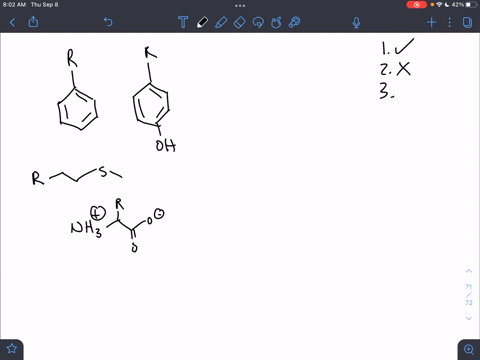The height and width of the screenshot is (360, 480).
Task: Tap the page 71 of 72 indicator
Action: coord(469,295)
